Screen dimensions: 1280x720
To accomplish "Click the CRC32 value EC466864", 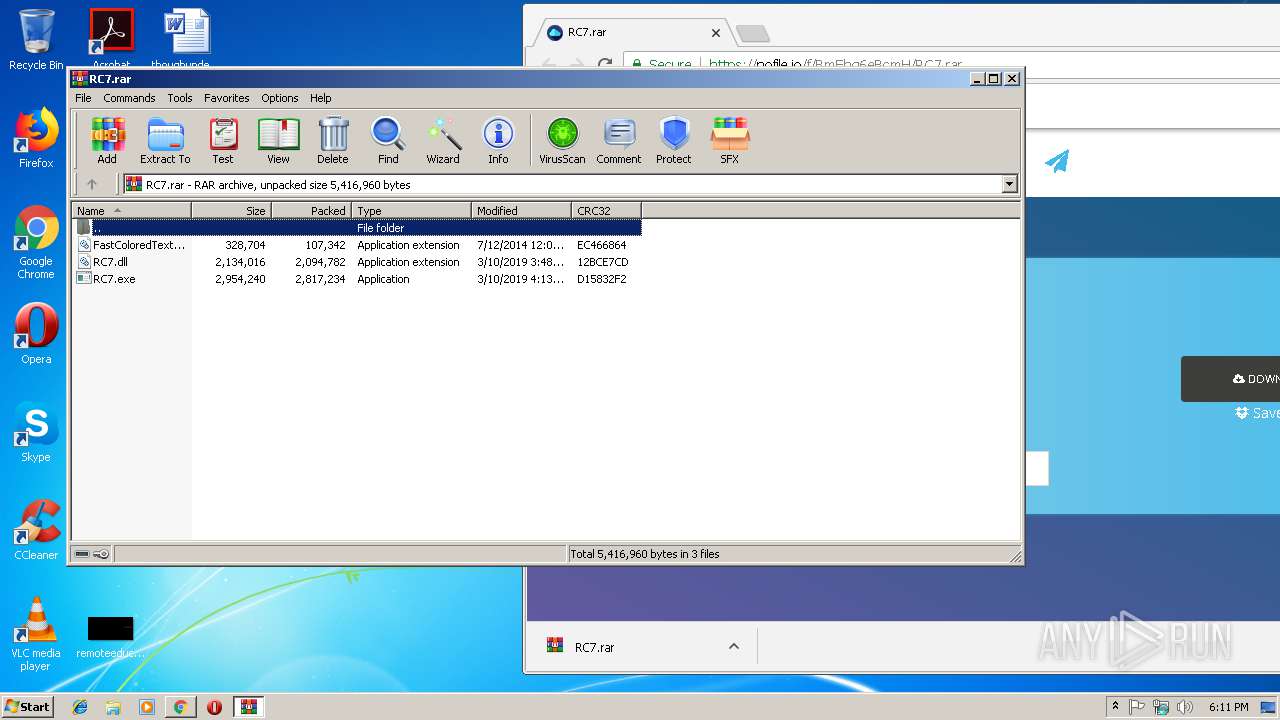I will (601, 245).
